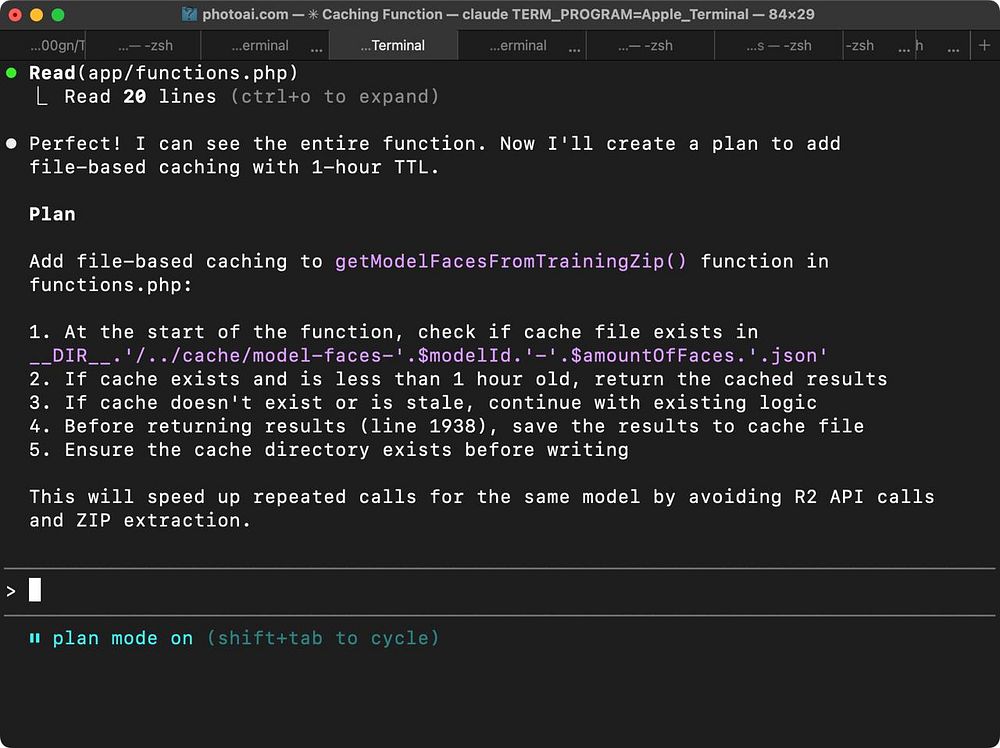Click the green status bullet beside Read
Image resolution: width=1000 pixels, height=748 pixels.
pyautogui.click(x=11, y=73)
